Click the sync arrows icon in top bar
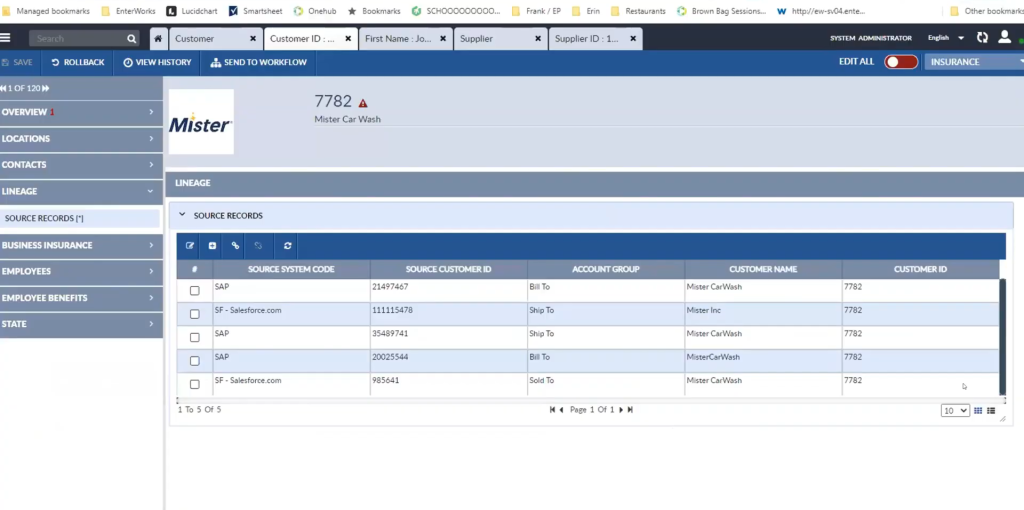 point(982,38)
